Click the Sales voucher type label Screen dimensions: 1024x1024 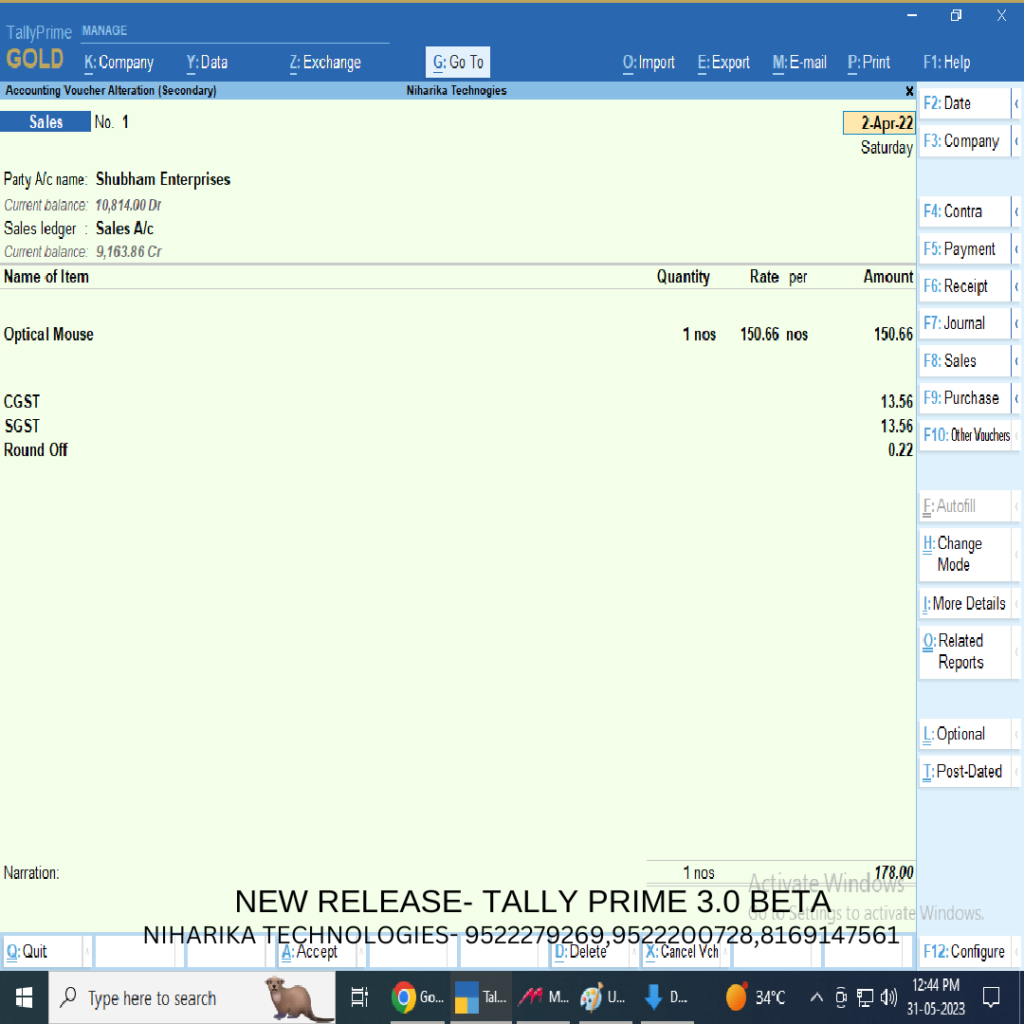(x=46, y=122)
